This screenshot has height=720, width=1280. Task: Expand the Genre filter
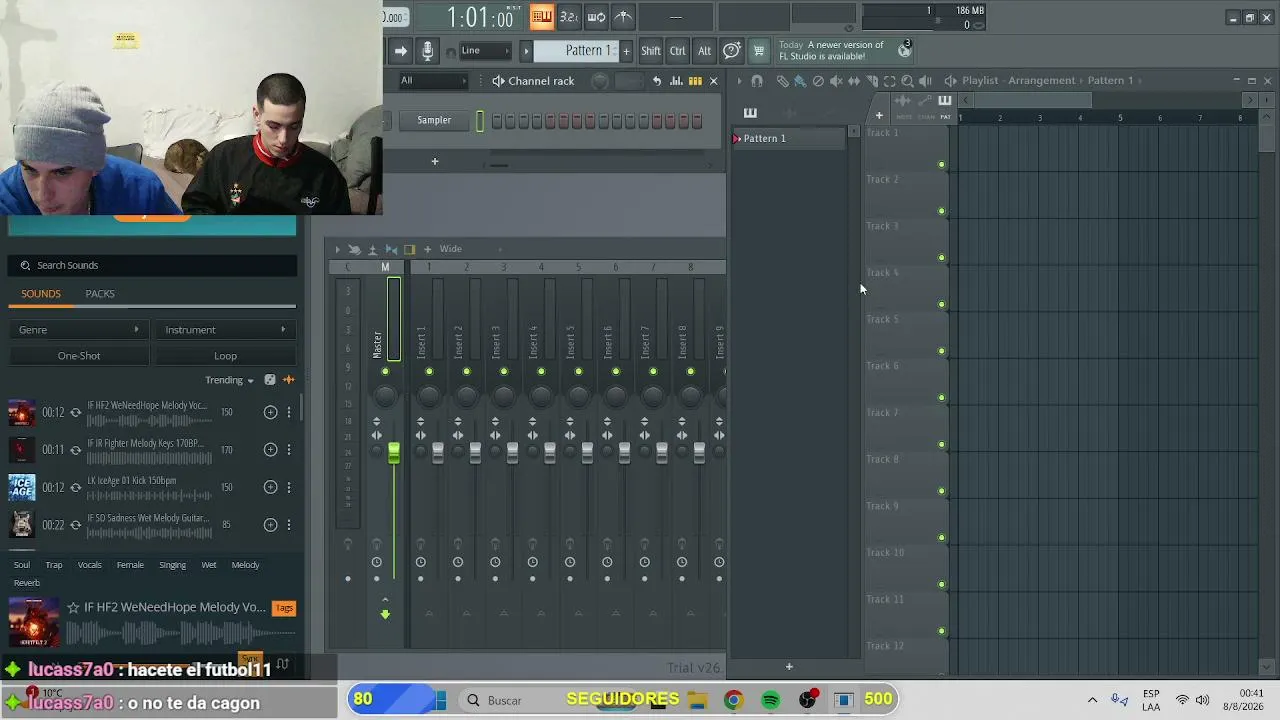79,330
